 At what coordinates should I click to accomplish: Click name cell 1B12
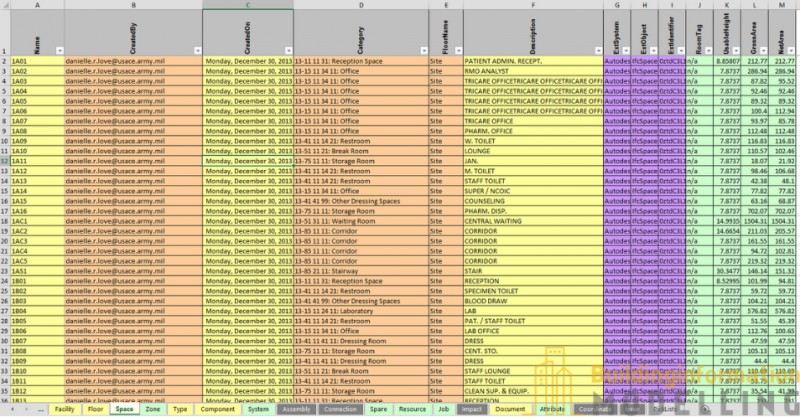coord(37,391)
